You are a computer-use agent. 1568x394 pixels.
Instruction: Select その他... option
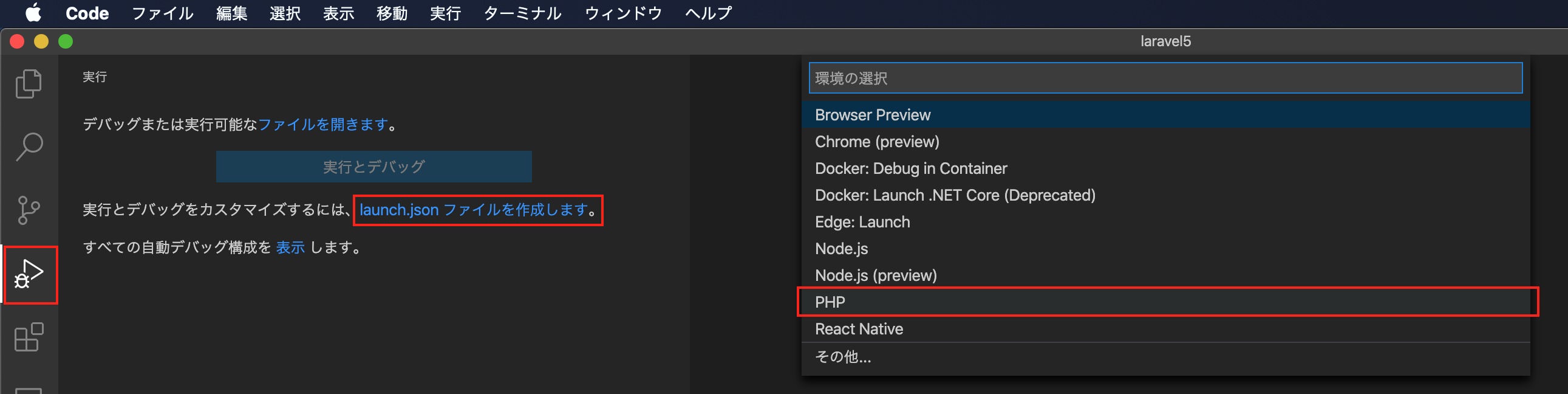pos(1165,357)
